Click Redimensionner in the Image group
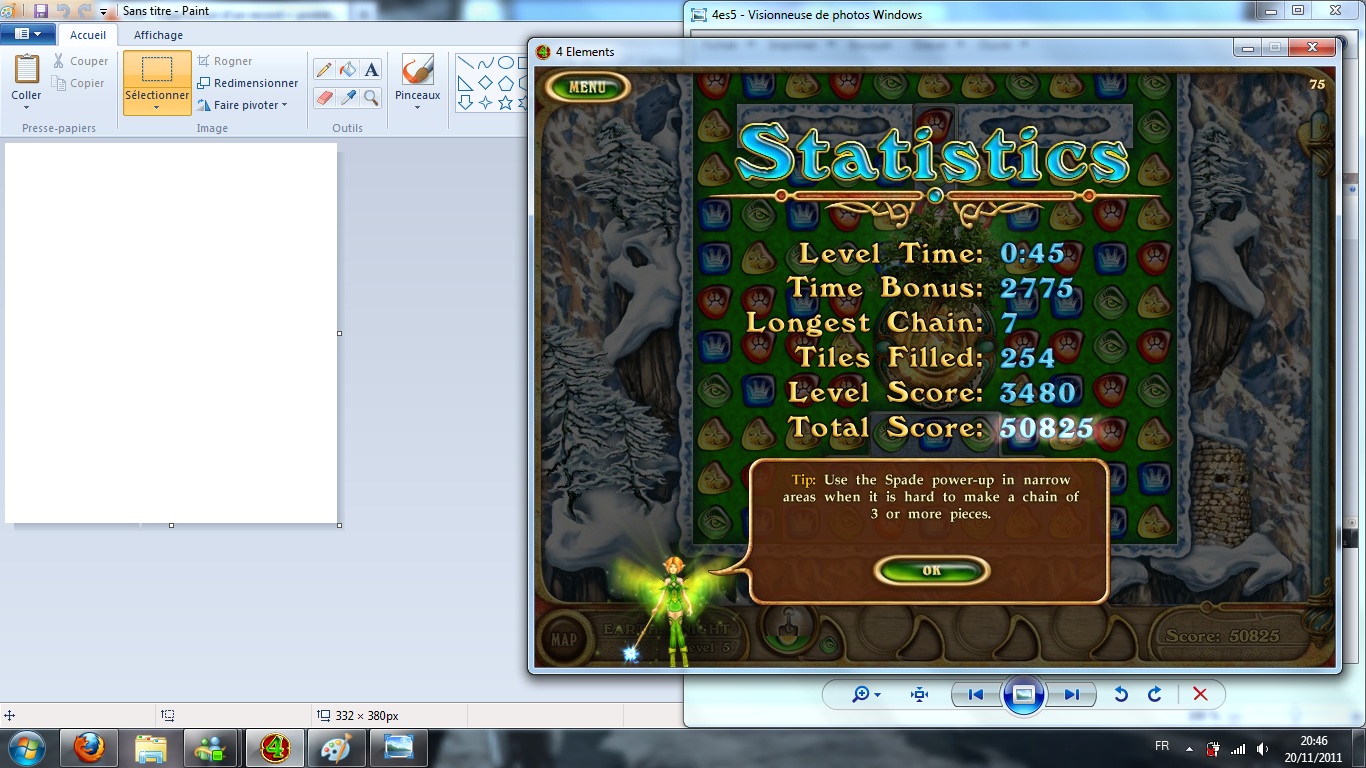1366x768 pixels. coord(248,83)
